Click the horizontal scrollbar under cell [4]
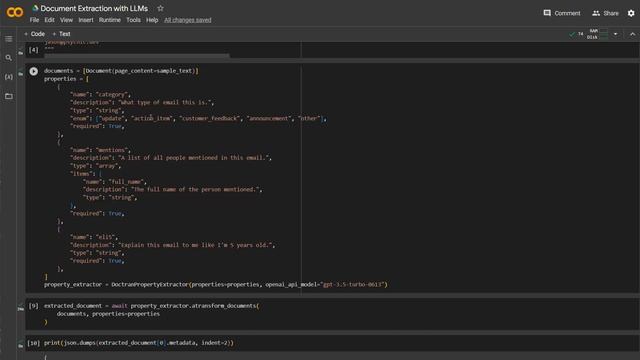Viewport: 640px width, 360px height. [137, 56]
